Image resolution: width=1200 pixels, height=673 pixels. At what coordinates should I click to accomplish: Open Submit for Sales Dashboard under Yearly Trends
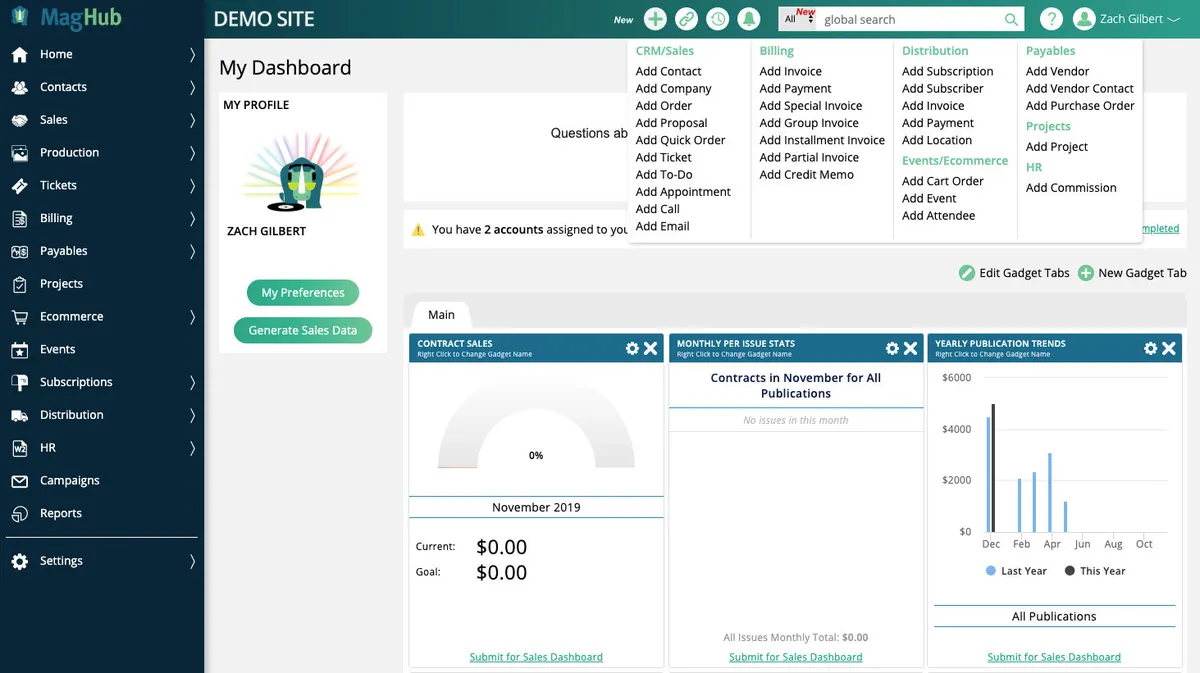coord(1054,657)
